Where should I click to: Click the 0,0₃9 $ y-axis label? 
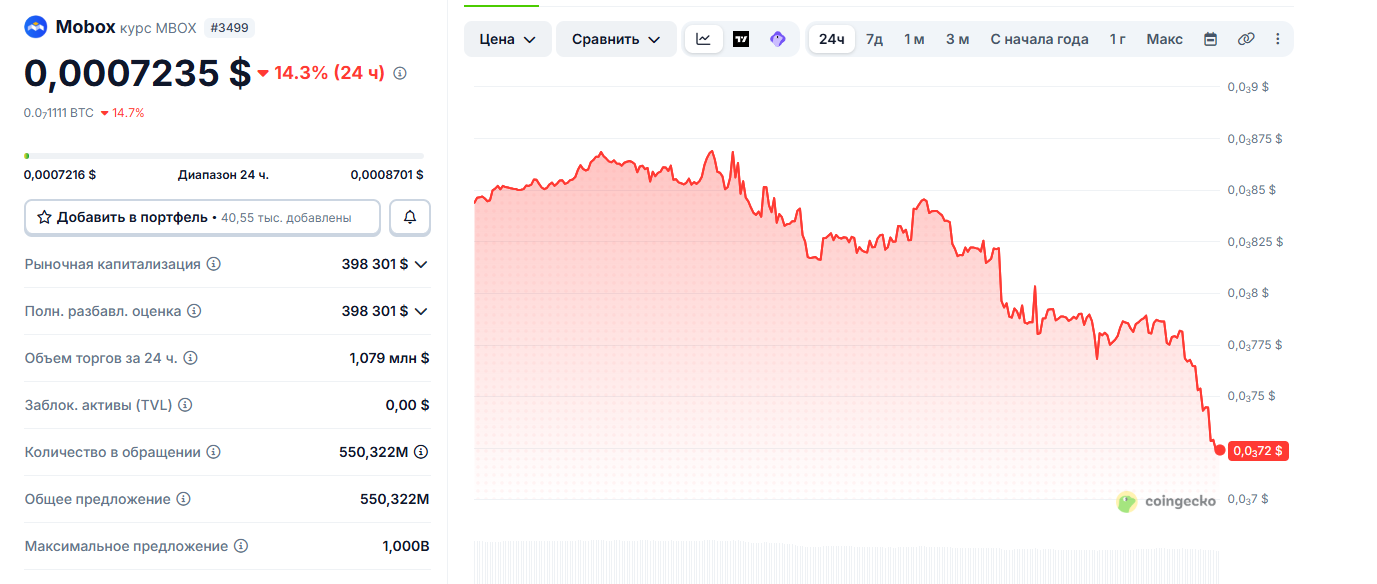(x=1248, y=87)
